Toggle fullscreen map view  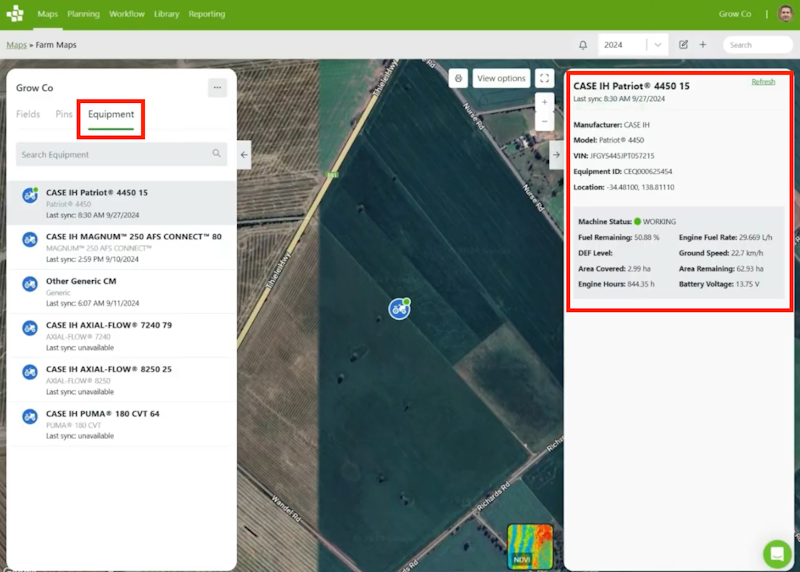coord(544,78)
